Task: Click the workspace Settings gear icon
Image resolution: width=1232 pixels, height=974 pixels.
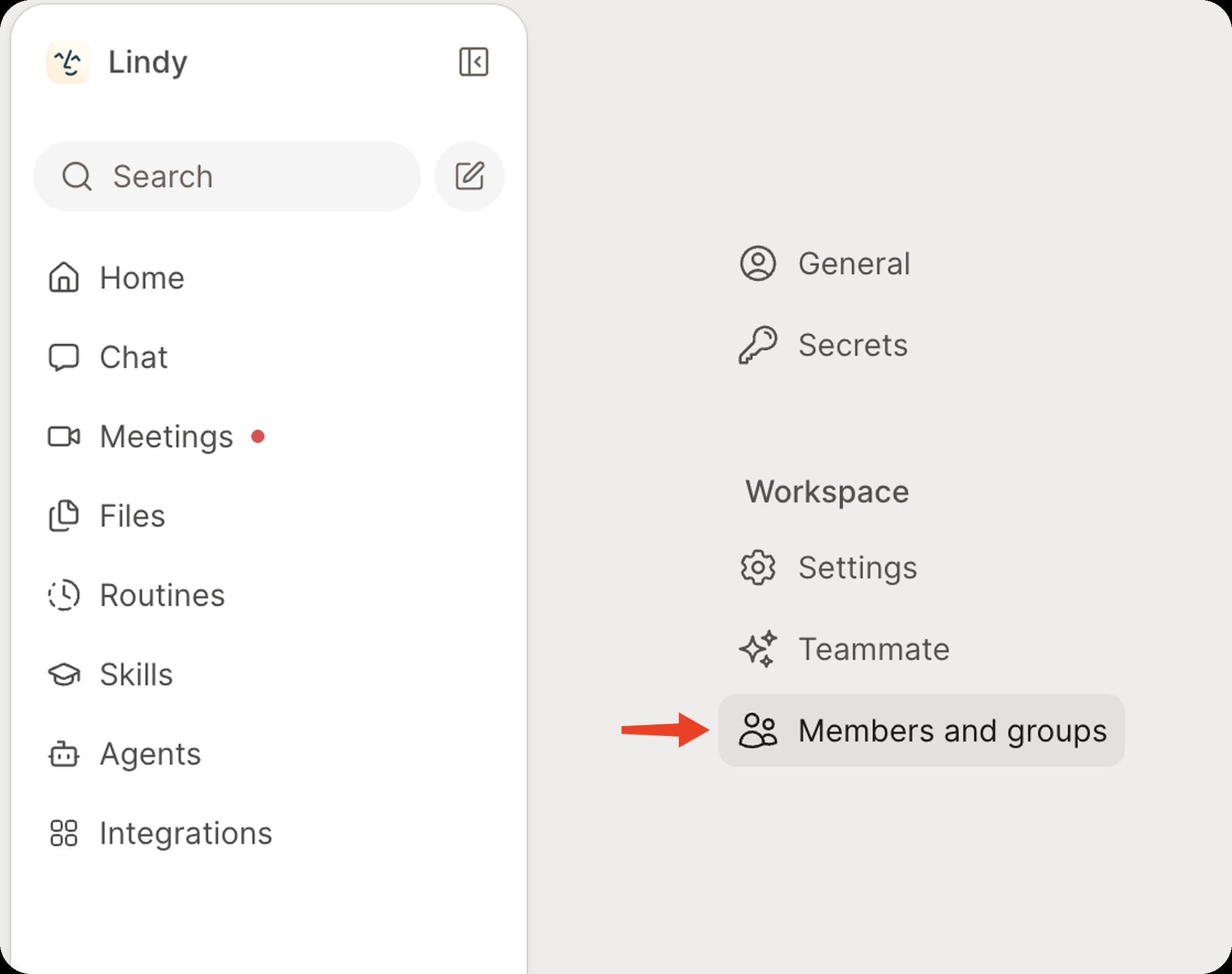Action: tap(758, 567)
